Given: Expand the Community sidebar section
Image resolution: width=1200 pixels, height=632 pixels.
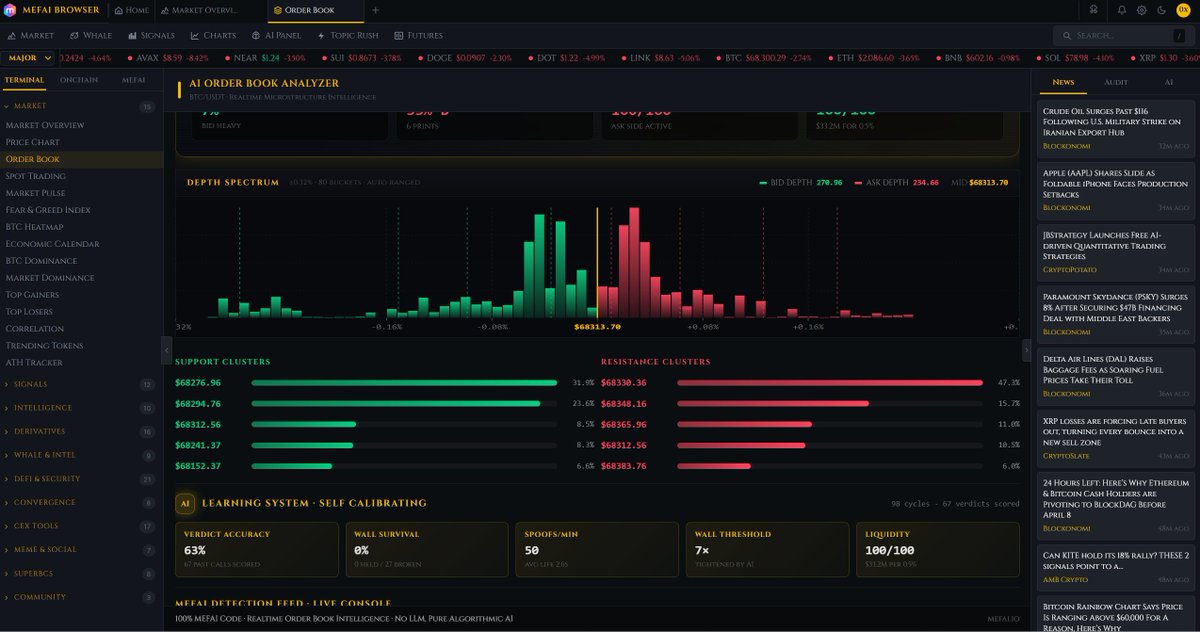Looking at the screenshot, I should 81,597.
